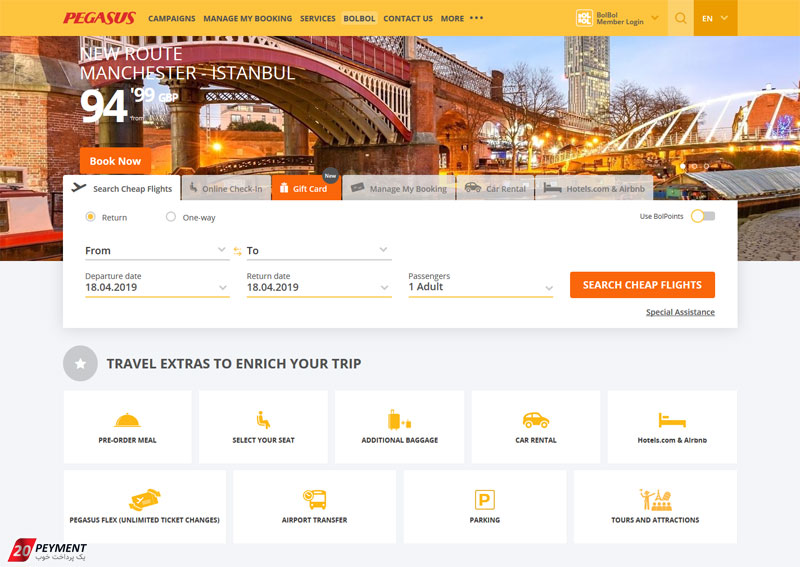Open the Airport Transfer card label
Image resolution: width=800 pixels, height=567 pixels.
tap(314, 520)
